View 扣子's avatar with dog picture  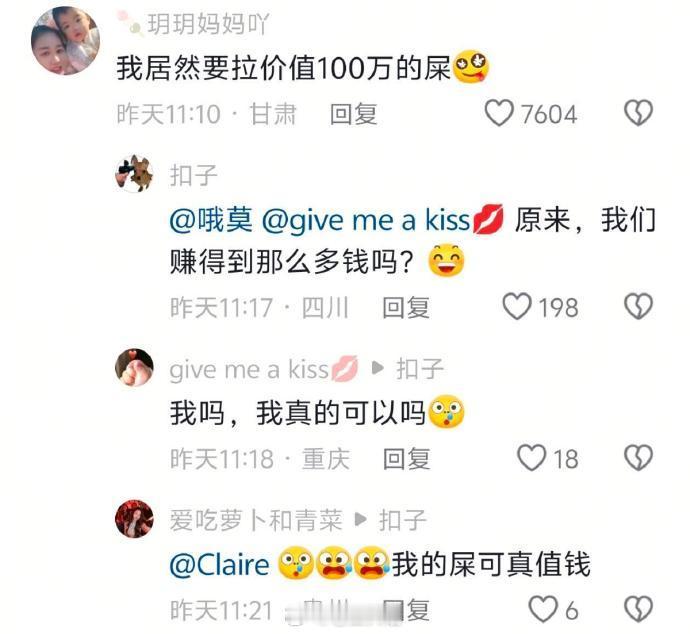[x=134, y=174]
